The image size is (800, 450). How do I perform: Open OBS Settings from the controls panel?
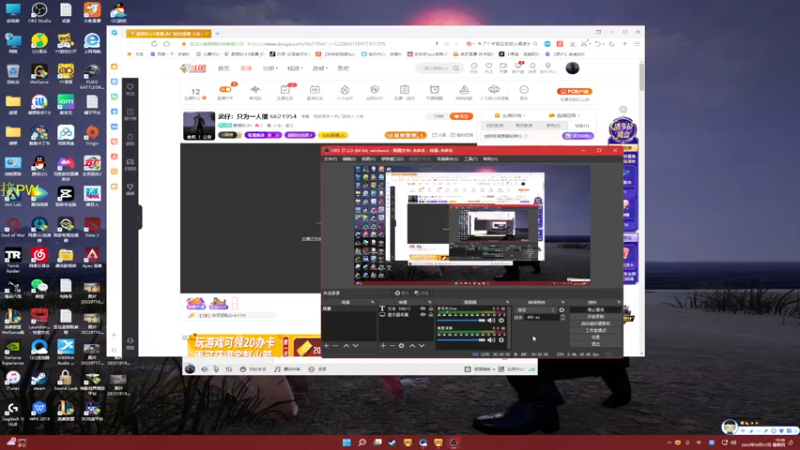click(595, 337)
